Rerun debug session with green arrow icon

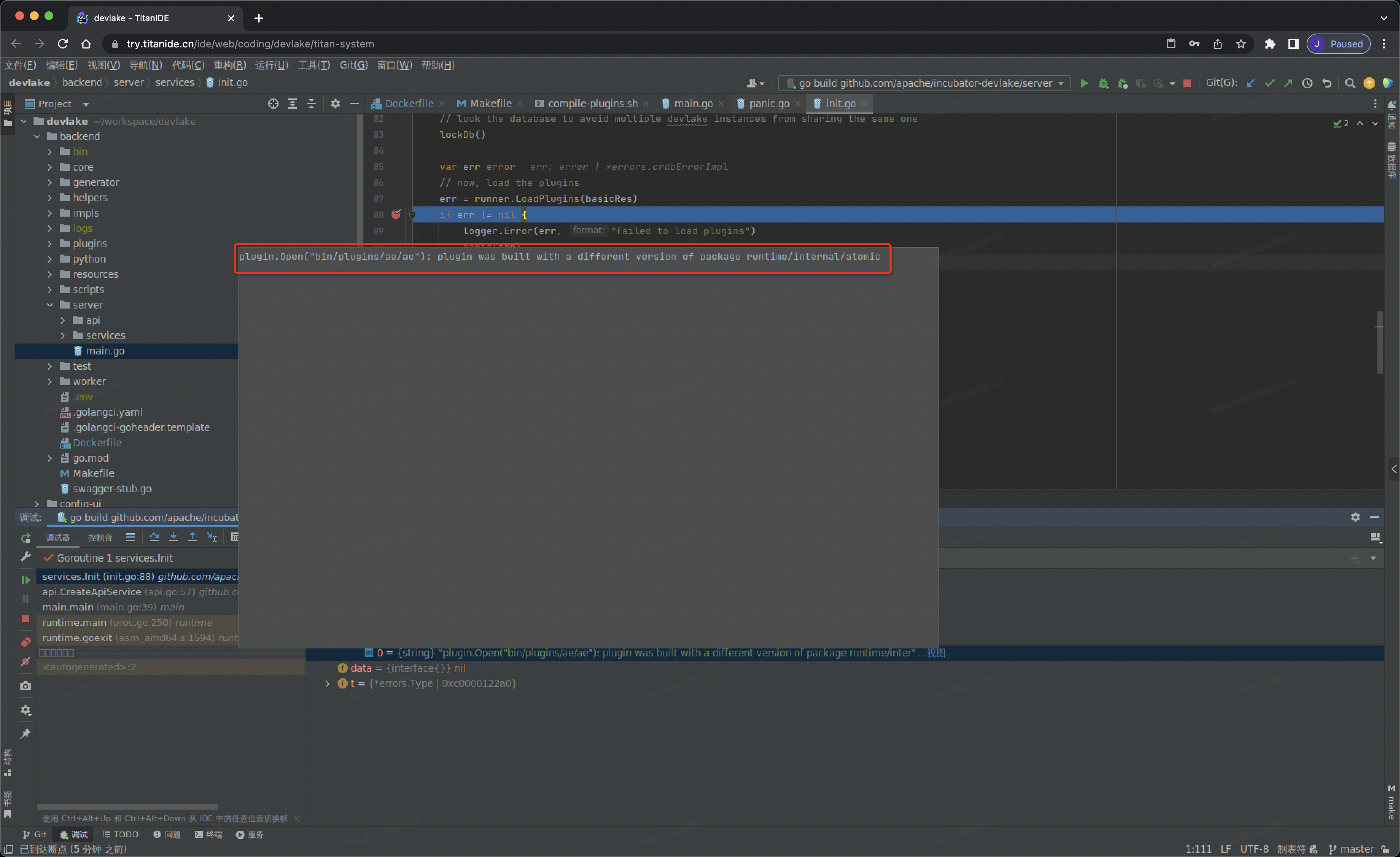click(26, 538)
